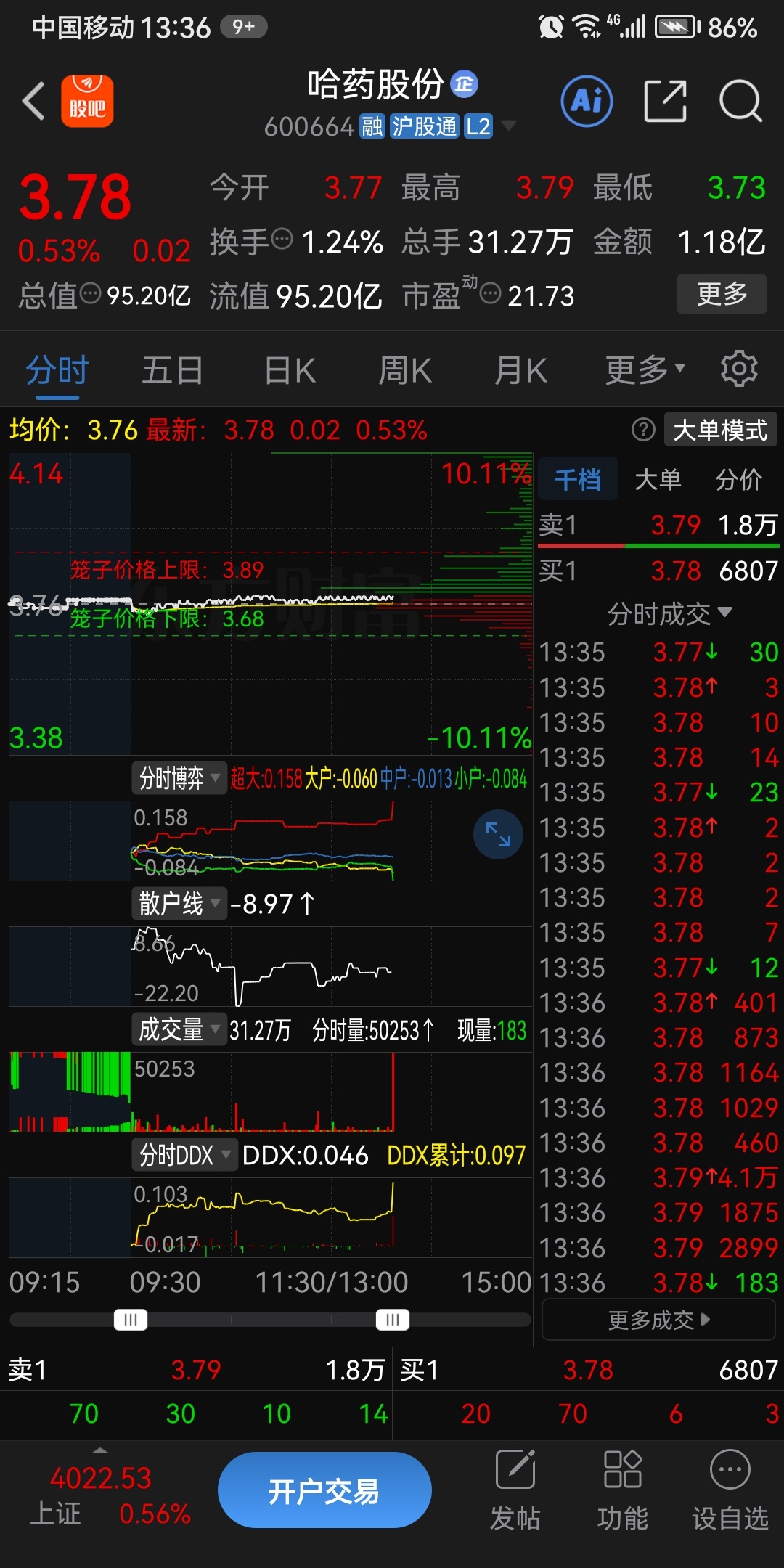Tap the 13:36 3.79 4.1万 trade row
The image size is (784, 1568).
[658, 1177]
